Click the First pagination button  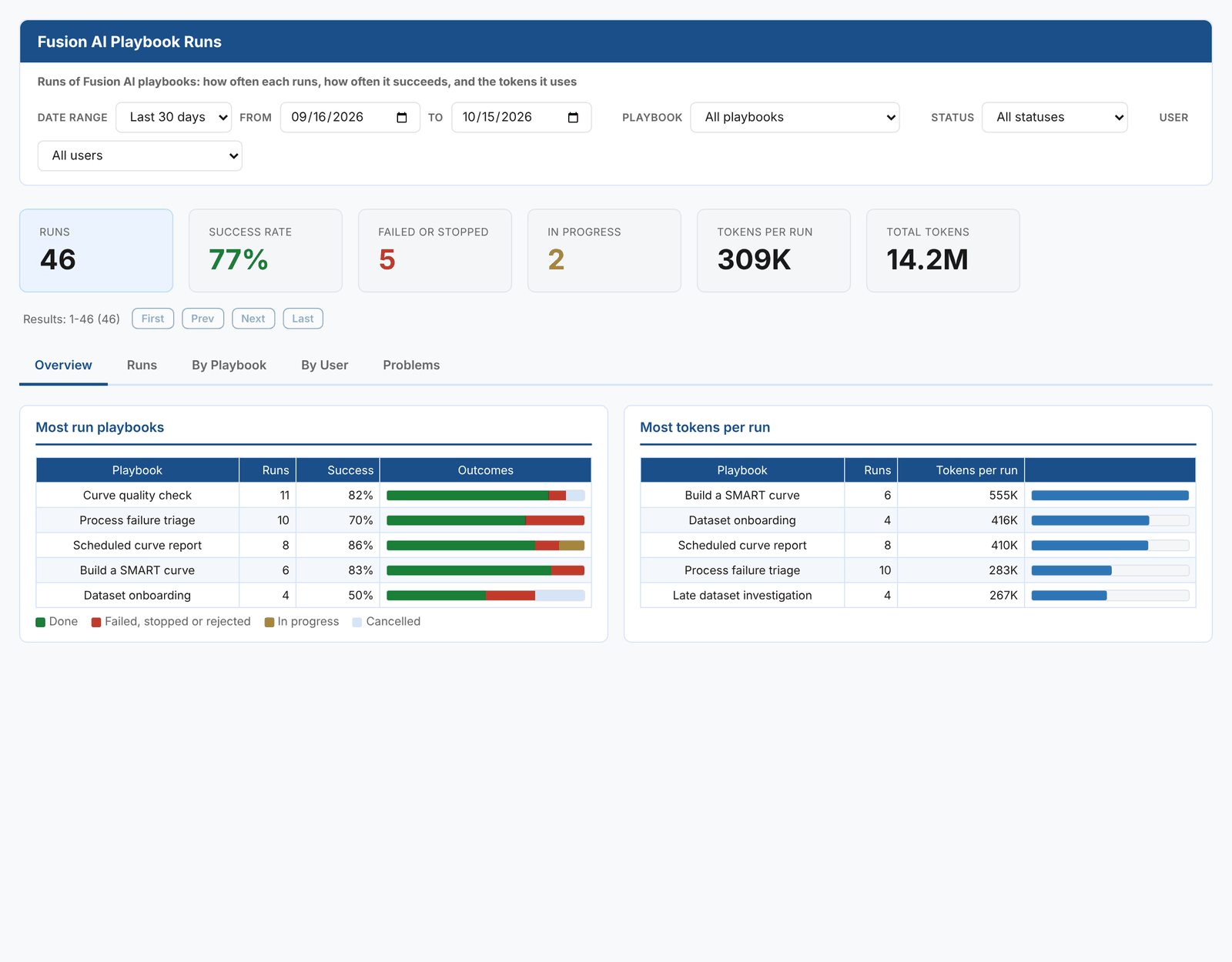(152, 319)
